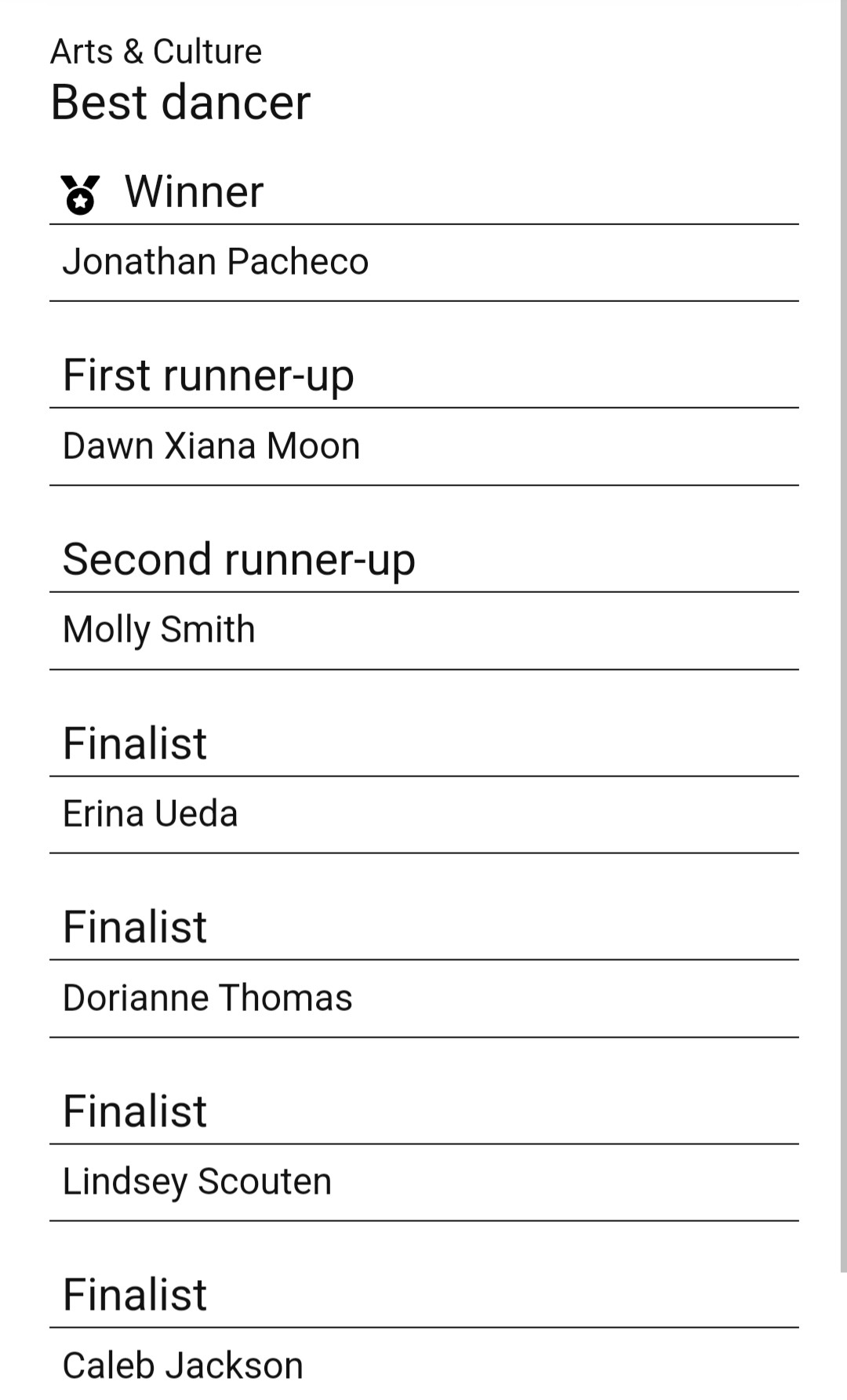The width and height of the screenshot is (847, 1400).
Task: Click the Winner section heading
Action: (x=194, y=192)
